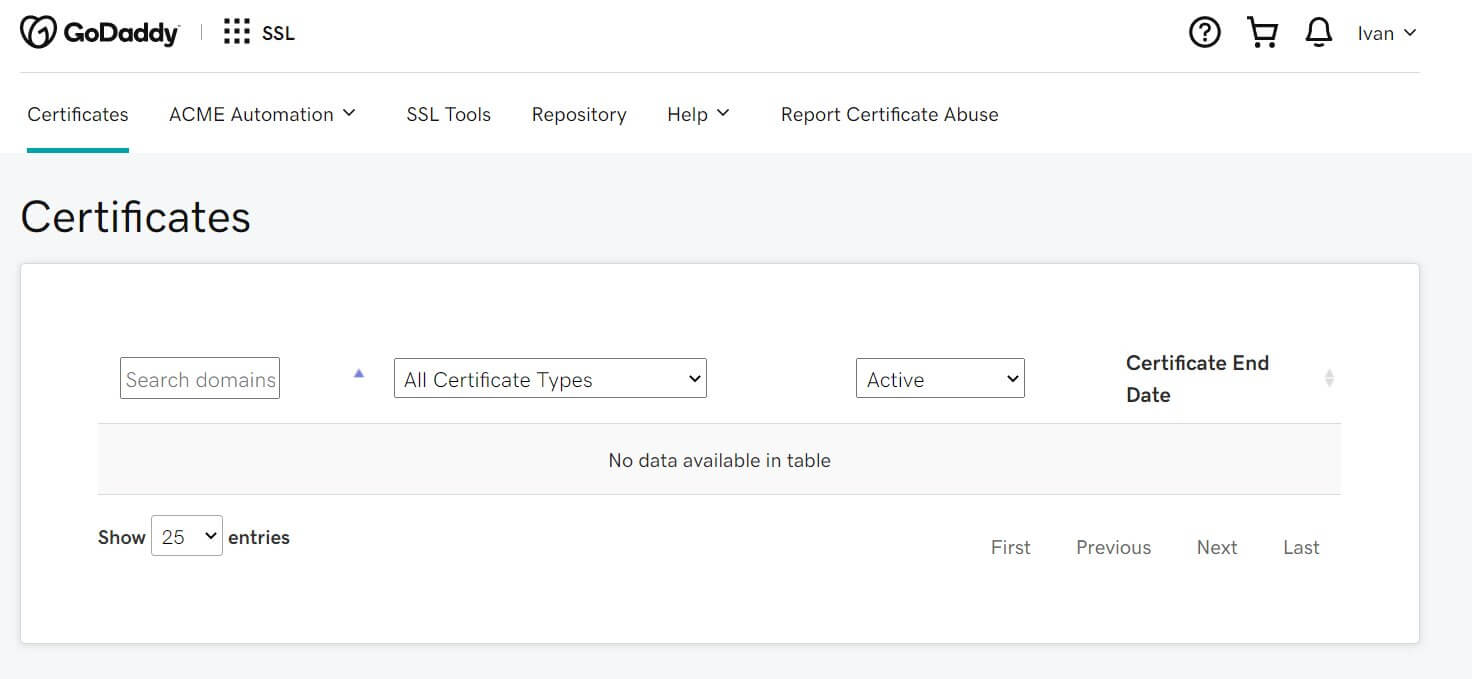Open the All Certificate Types dropdown
Image resolution: width=1472 pixels, height=679 pixels.
pos(549,378)
